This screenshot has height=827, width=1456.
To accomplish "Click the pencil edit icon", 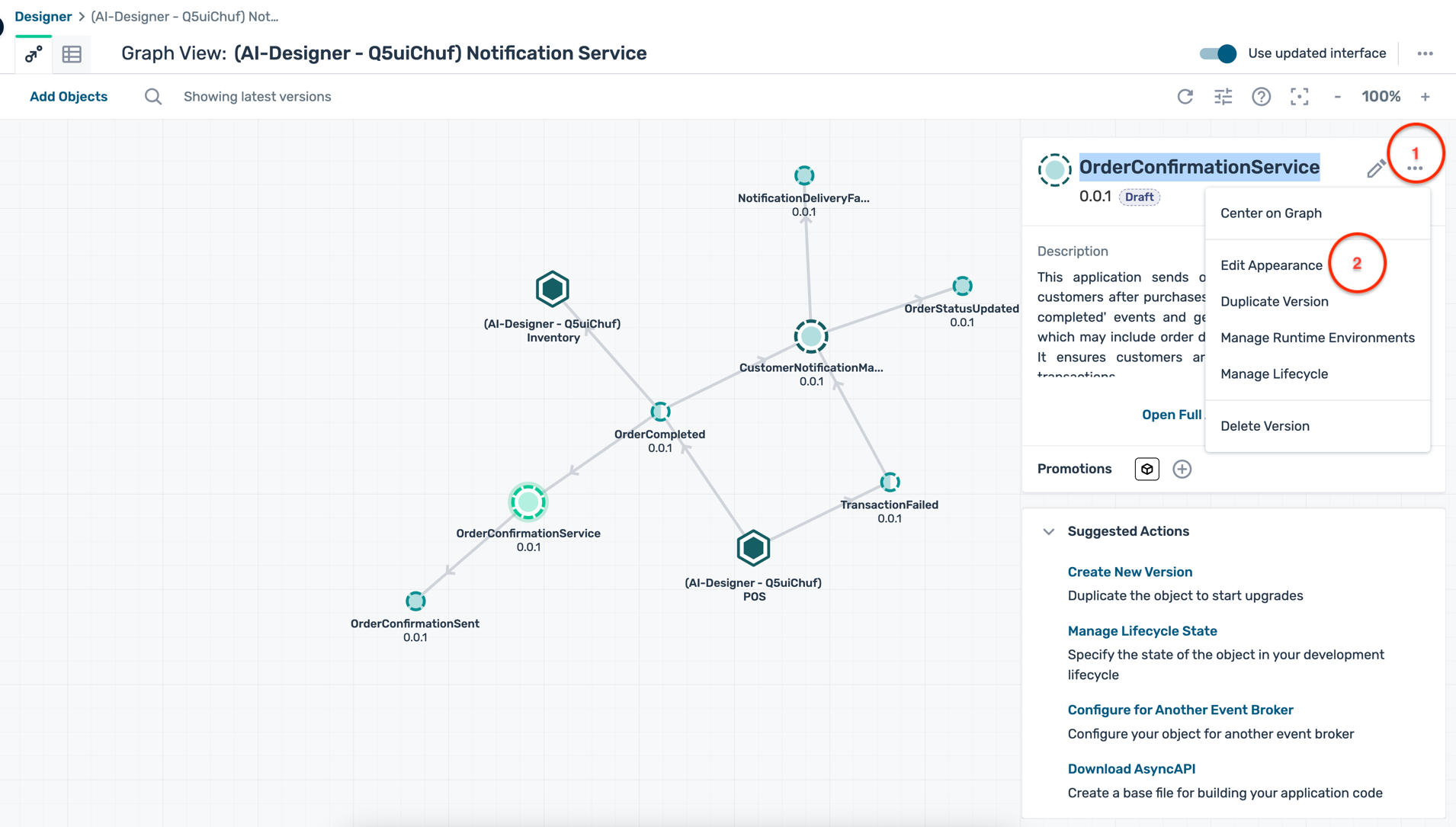I will 1375,168.
